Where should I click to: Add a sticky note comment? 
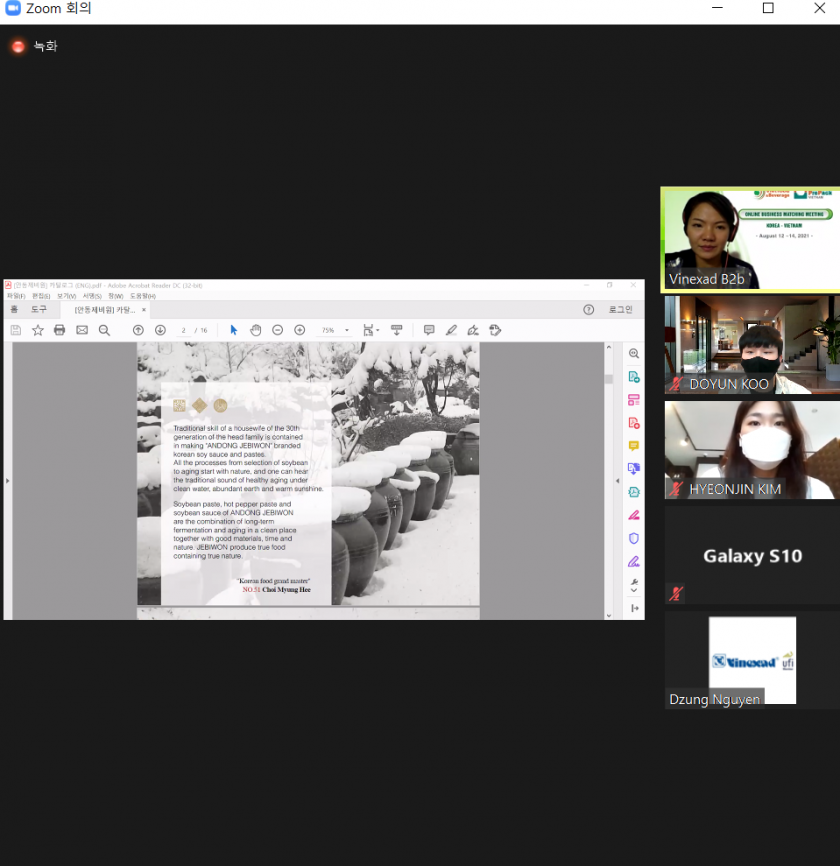coord(429,330)
